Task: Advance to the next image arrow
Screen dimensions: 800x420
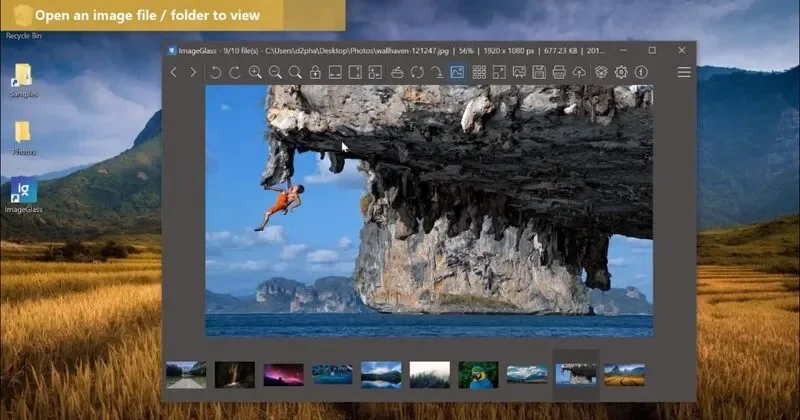Action: 193,72
